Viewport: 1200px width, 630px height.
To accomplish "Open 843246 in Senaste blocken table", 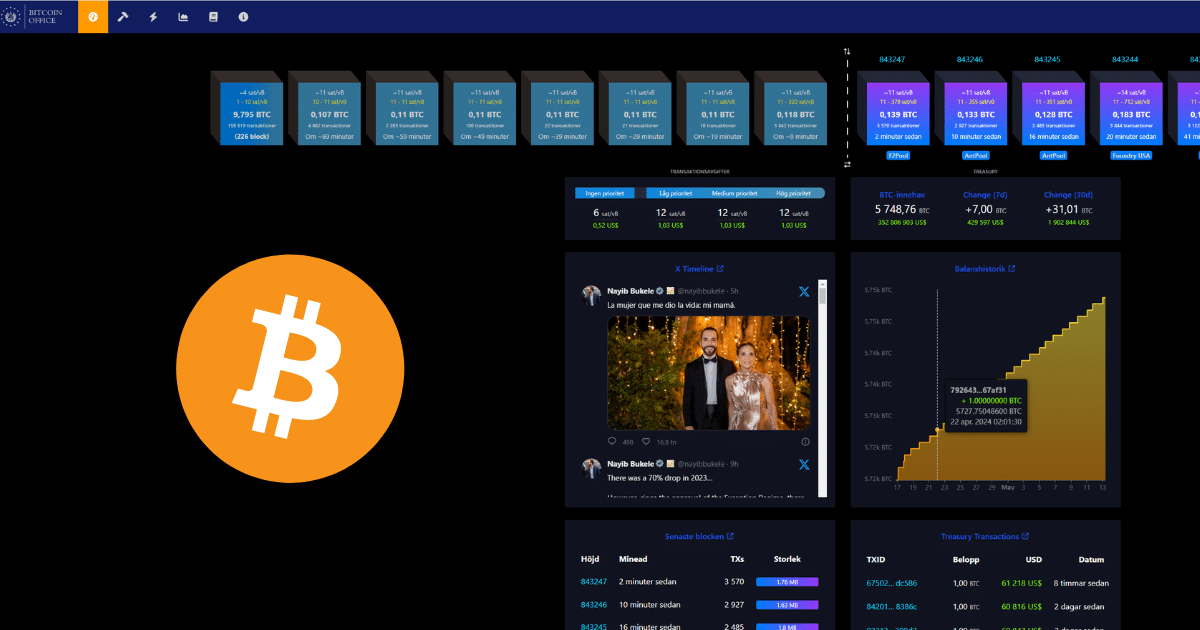I will click(594, 605).
